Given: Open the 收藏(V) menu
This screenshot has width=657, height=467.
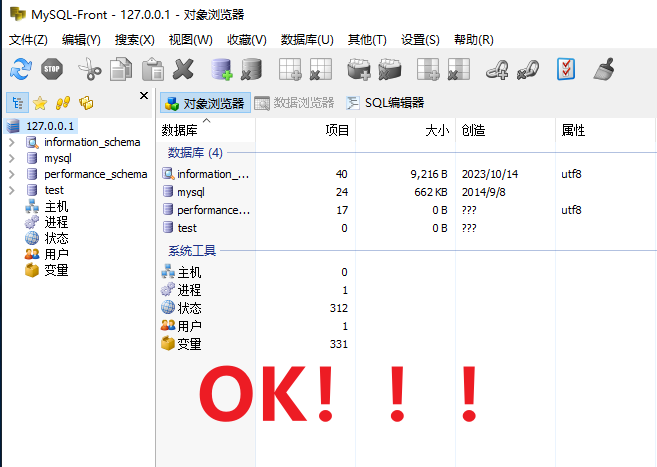Looking at the screenshot, I should point(247,40).
